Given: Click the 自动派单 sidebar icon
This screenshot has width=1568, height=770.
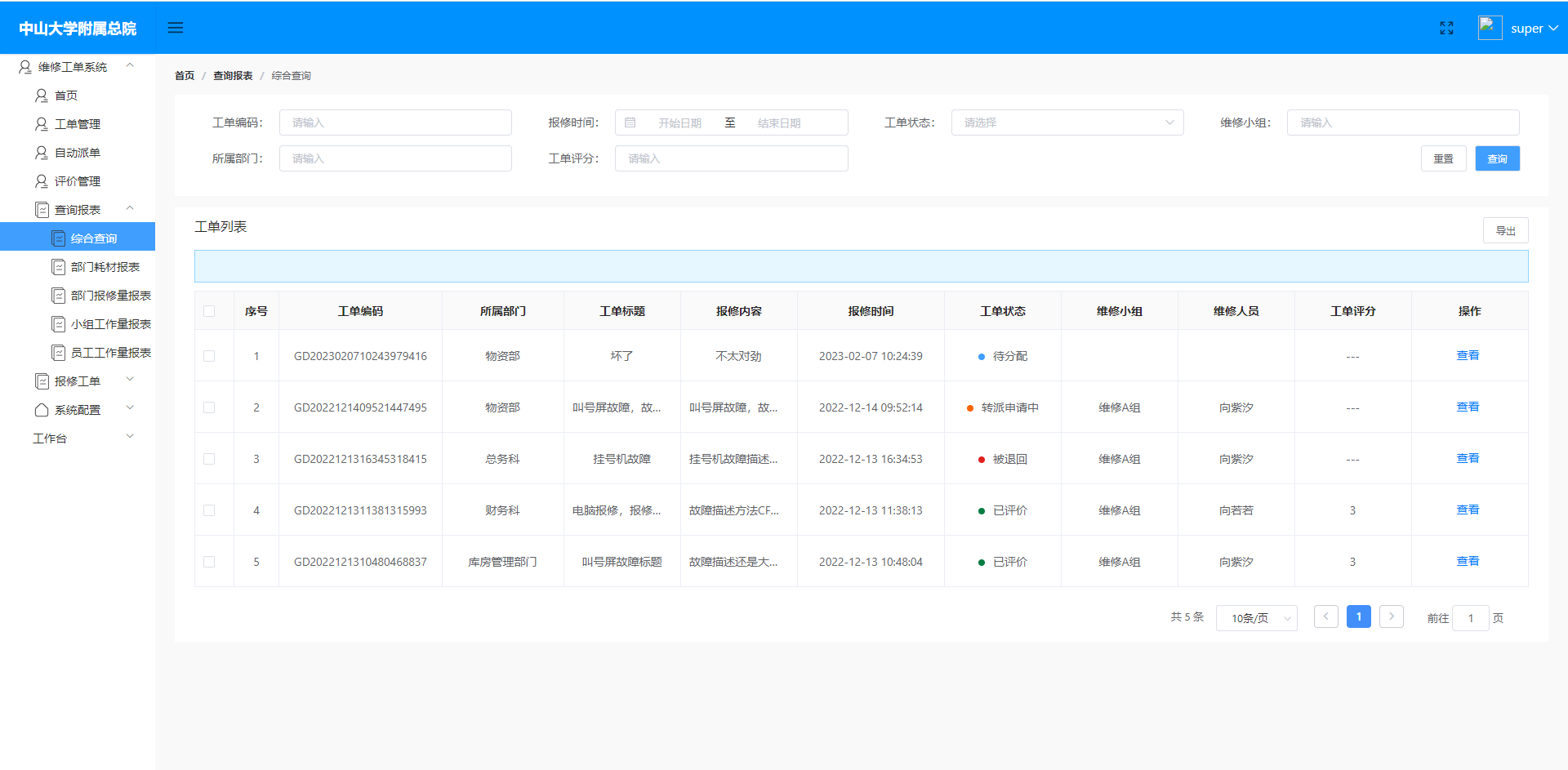Looking at the screenshot, I should tap(42, 153).
